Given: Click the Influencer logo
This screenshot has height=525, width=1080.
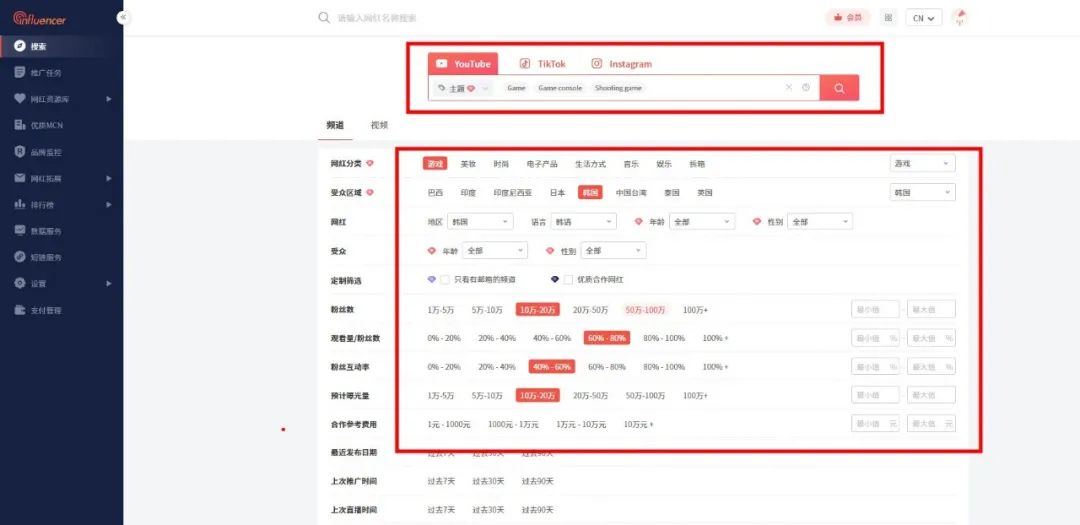Looking at the screenshot, I should [x=40, y=19].
